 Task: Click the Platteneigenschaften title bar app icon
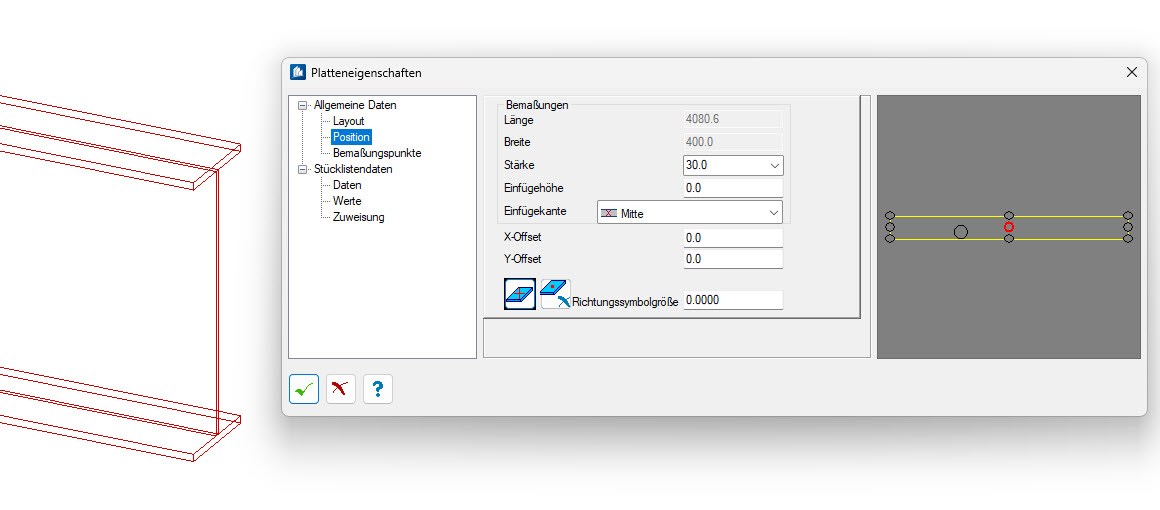tap(298, 73)
